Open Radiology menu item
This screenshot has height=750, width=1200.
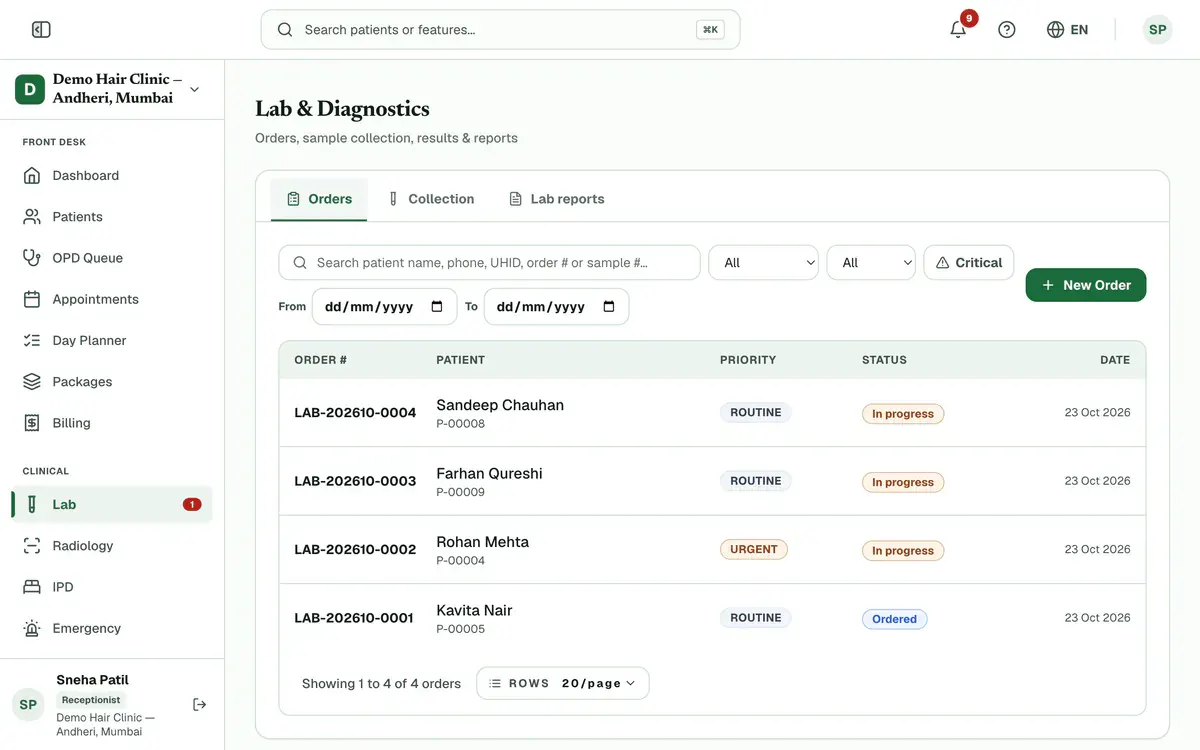112,546
